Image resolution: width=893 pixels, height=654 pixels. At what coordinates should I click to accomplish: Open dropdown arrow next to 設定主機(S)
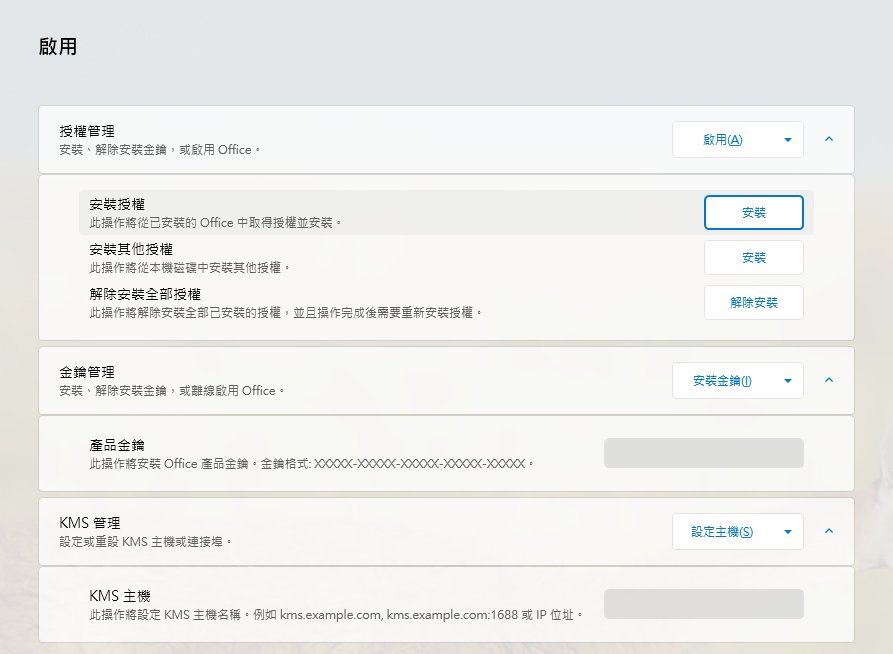click(x=788, y=532)
